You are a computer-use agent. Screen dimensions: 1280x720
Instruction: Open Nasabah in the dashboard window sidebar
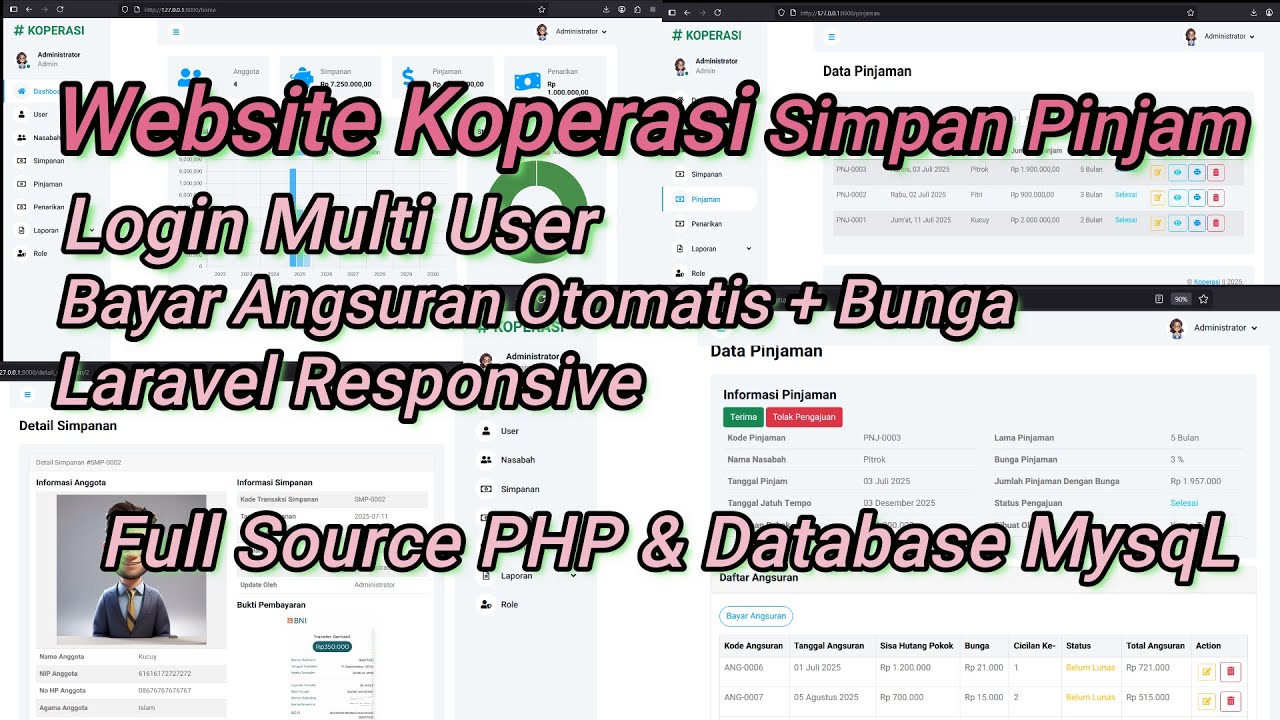click(38, 137)
